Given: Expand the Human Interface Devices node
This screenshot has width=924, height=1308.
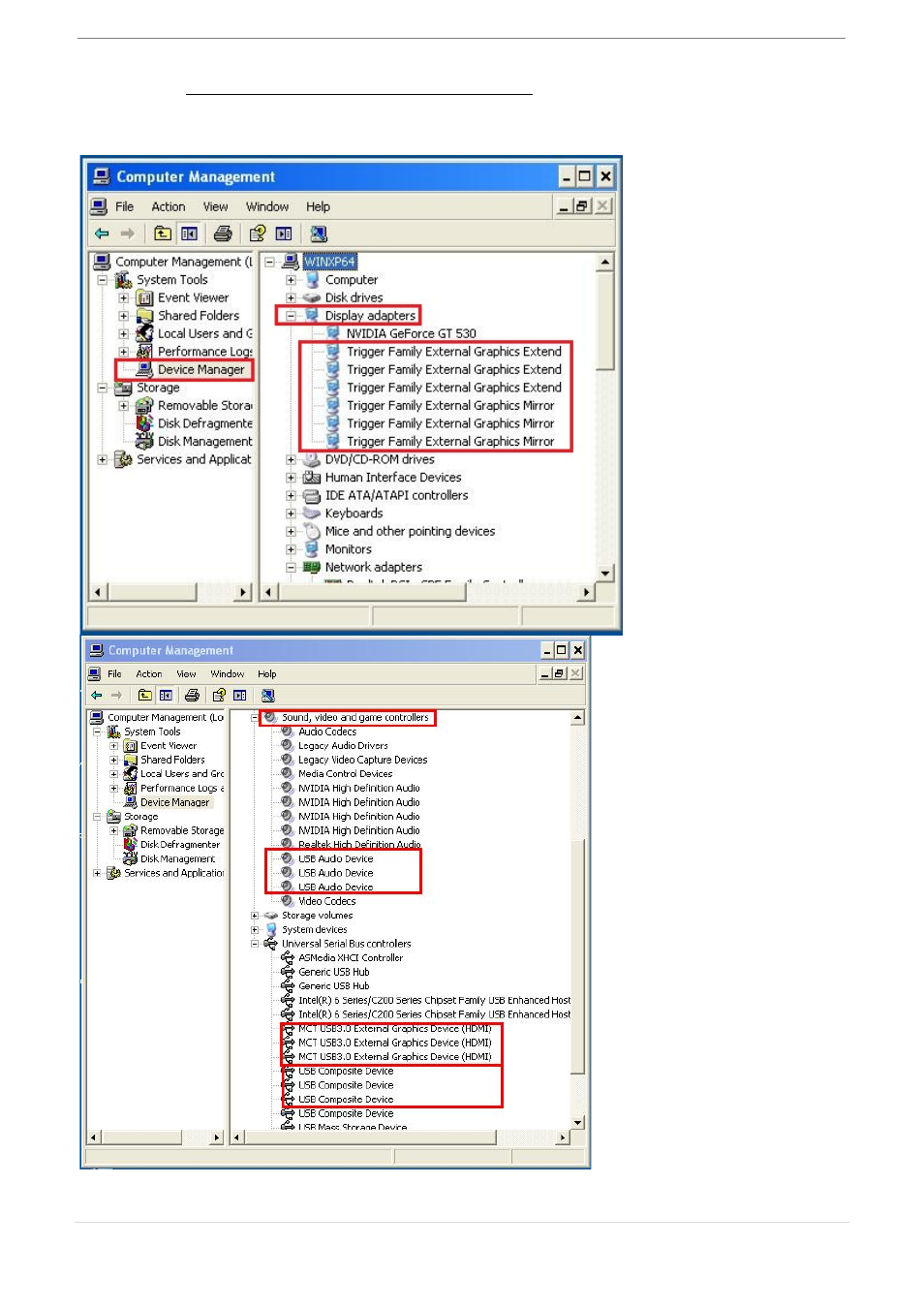Looking at the screenshot, I should pos(291,478).
